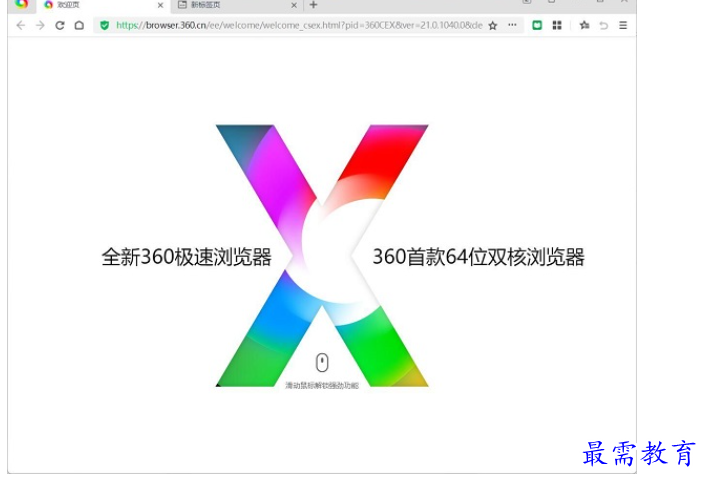Click the 全新360极速浏览器 heading text
The width and height of the screenshot is (704, 485).
(x=186, y=257)
